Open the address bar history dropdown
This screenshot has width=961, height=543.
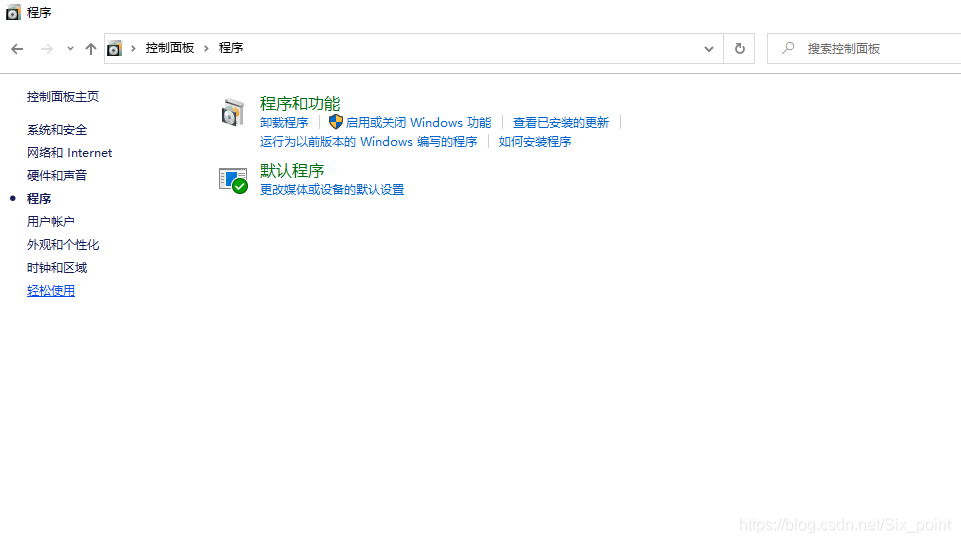(x=708, y=48)
